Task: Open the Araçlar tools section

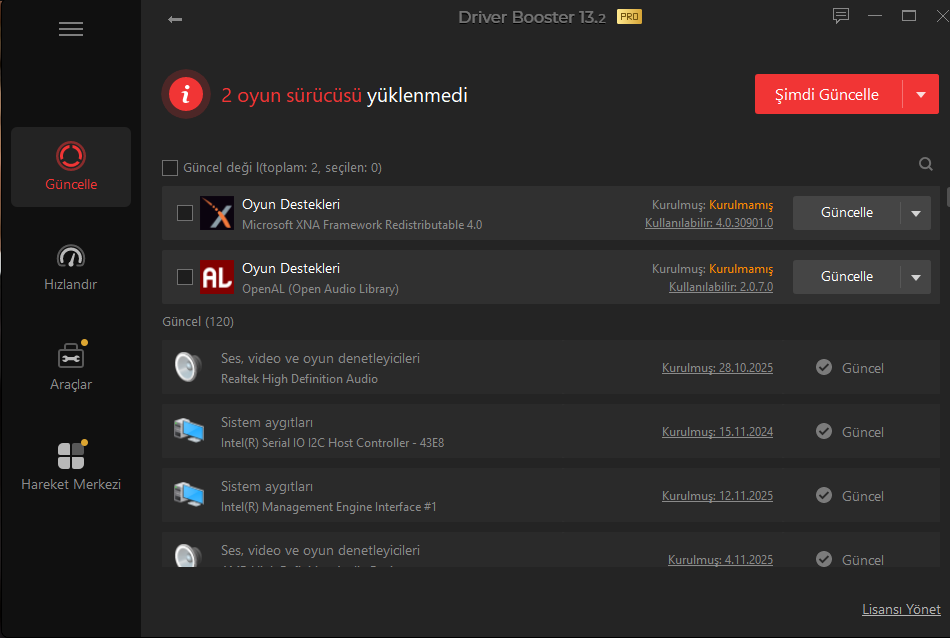Action: (x=71, y=367)
